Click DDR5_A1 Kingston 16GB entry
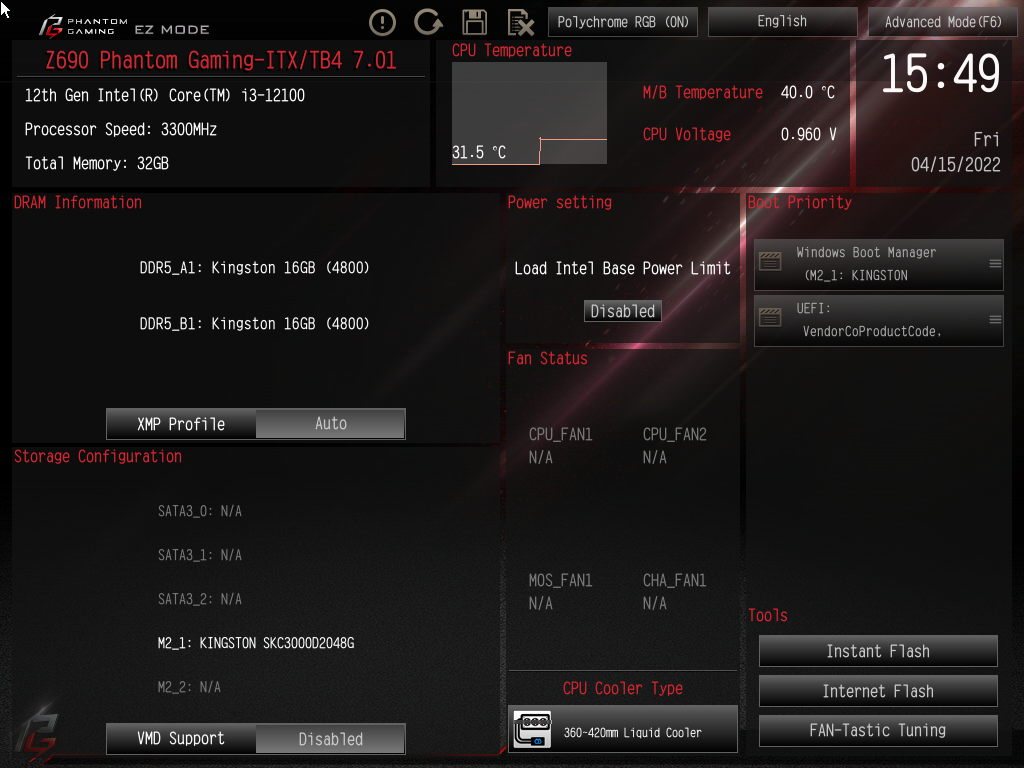Viewport: 1024px width, 768px height. [x=254, y=268]
